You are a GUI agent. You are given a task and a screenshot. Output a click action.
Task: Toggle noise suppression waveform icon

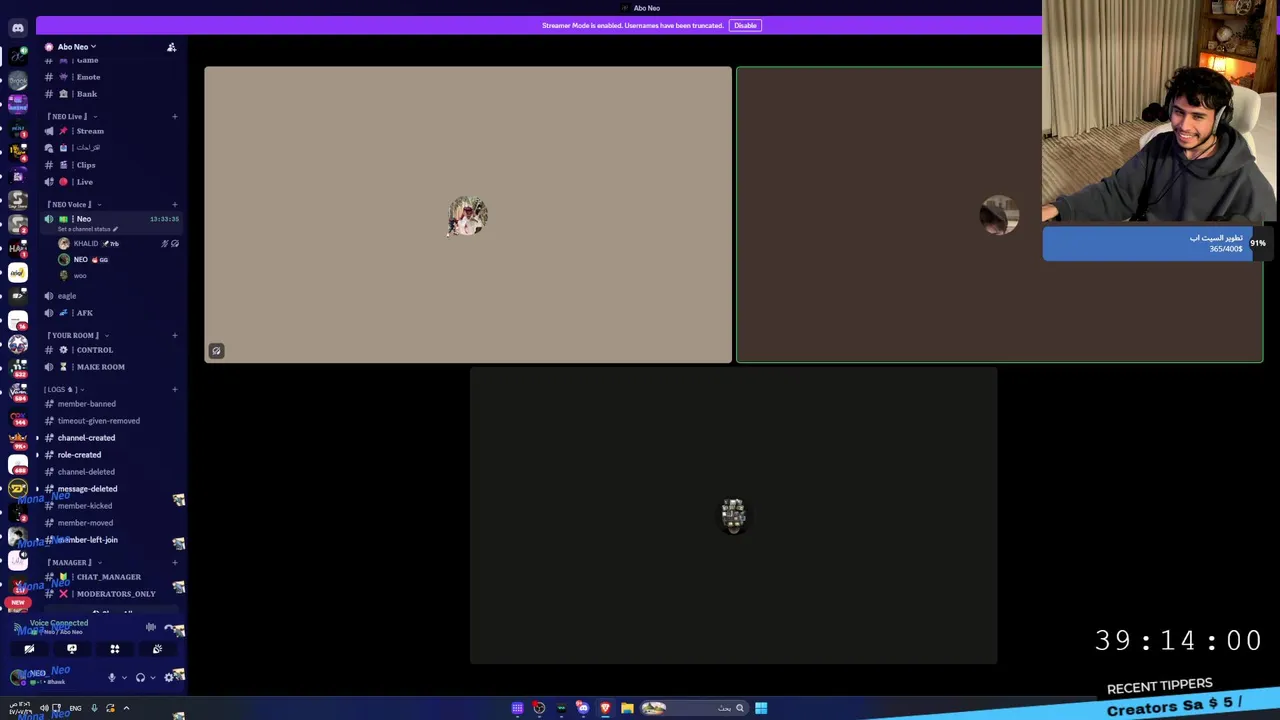150,628
